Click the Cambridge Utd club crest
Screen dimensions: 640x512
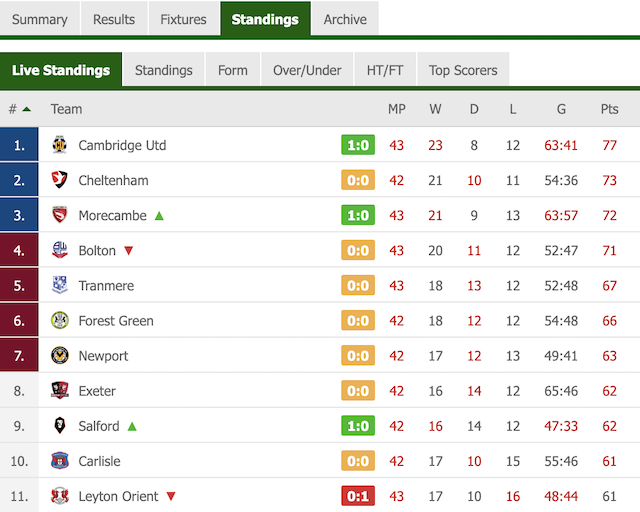click(x=60, y=145)
